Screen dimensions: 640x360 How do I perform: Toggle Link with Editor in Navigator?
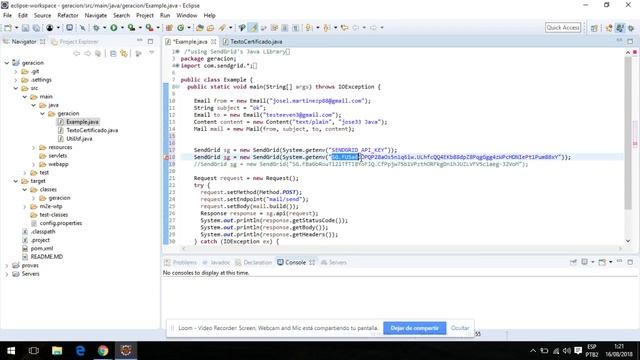pos(124,53)
